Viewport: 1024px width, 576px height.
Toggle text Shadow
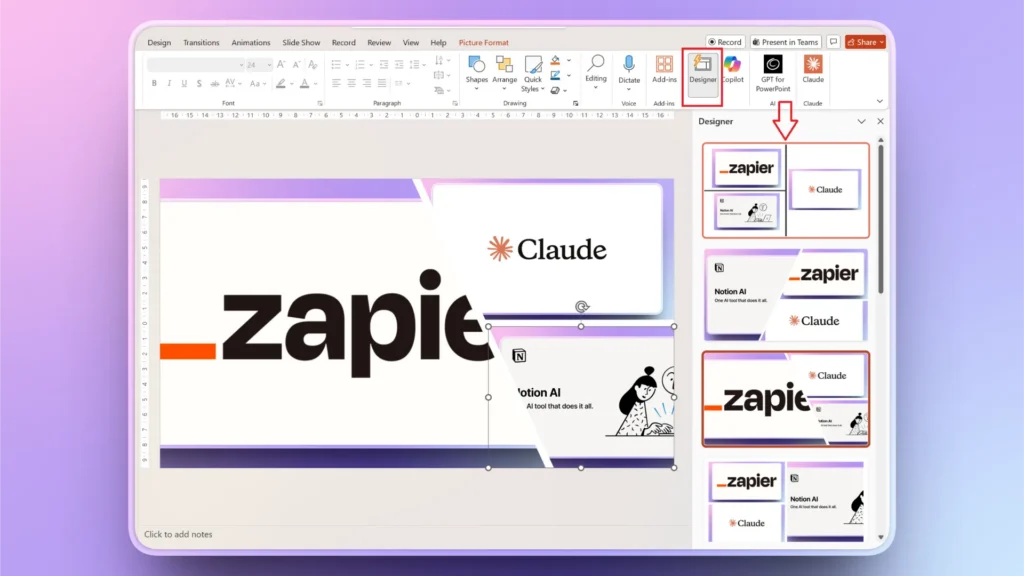pyautogui.click(x=199, y=84)
